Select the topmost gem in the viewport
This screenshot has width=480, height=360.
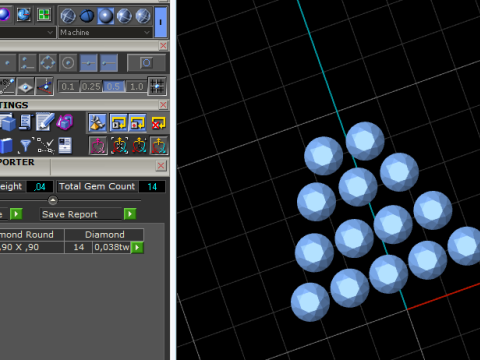(x=365, y=141)
